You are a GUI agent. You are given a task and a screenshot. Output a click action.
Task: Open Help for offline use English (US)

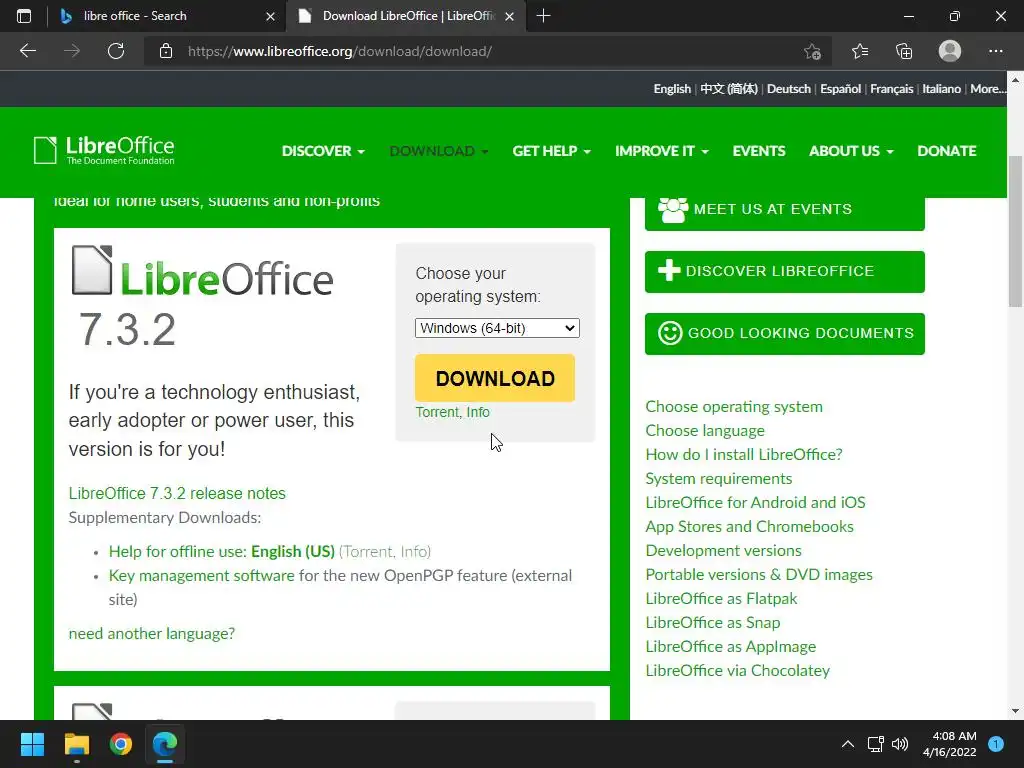(x=221, y=551)
